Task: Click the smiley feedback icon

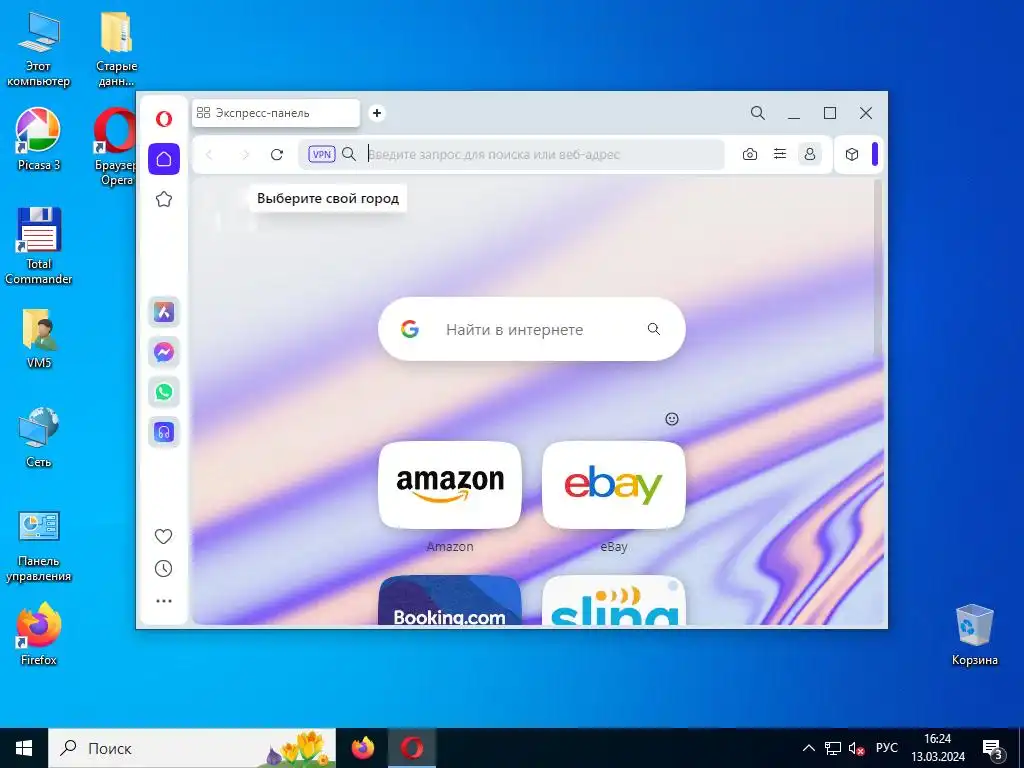Action: (x=672, y=419)
